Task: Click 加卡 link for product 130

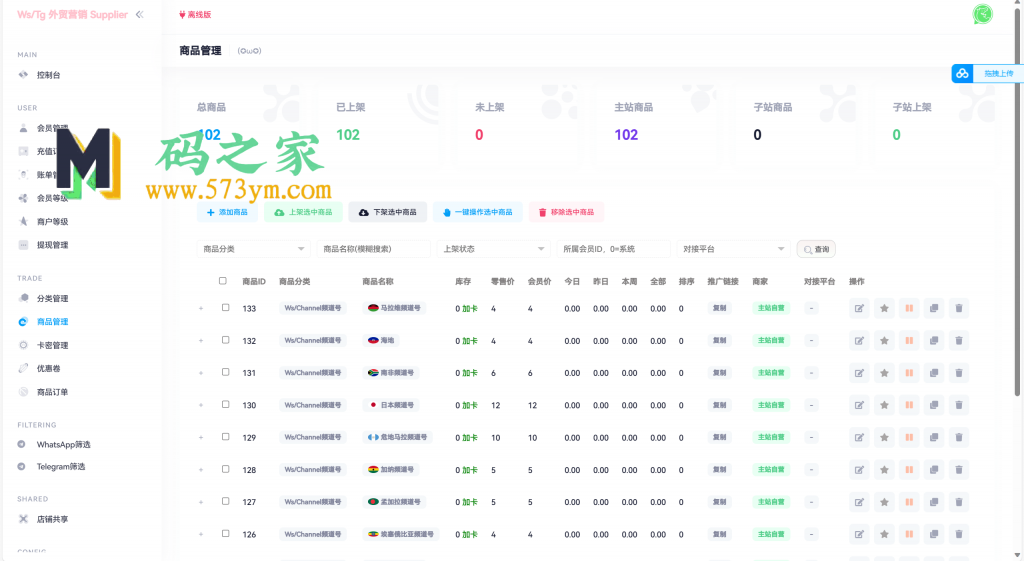Action: tap(470, 406)
